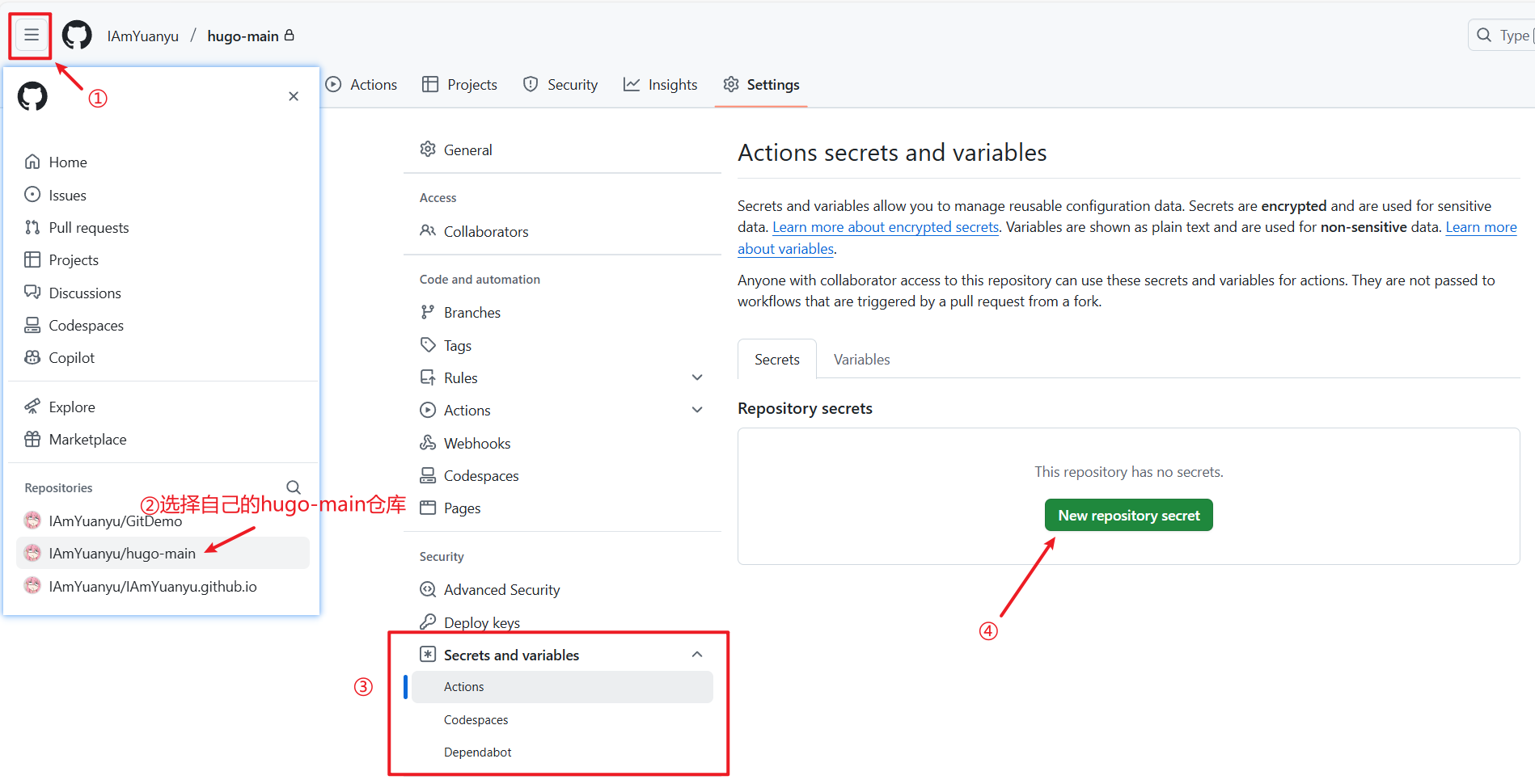Open Pull requests from side menu
The width and height of the screenshot is (1535, 784).
tap(88, 228)
